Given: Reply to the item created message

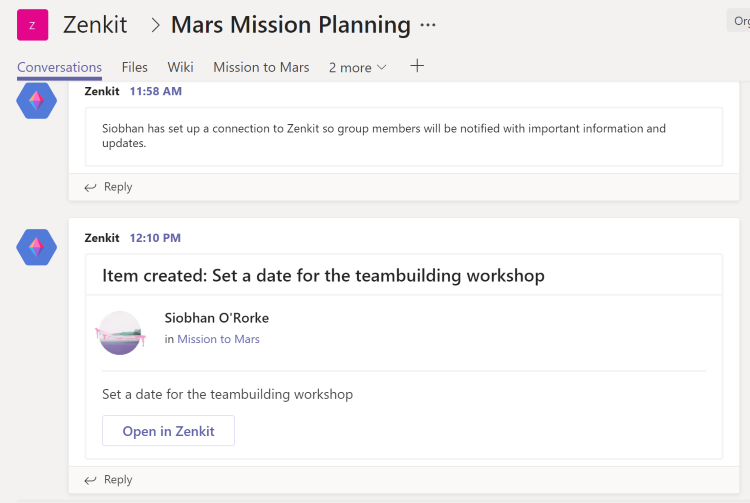Looking at the screenshot, I should [109, 480].
